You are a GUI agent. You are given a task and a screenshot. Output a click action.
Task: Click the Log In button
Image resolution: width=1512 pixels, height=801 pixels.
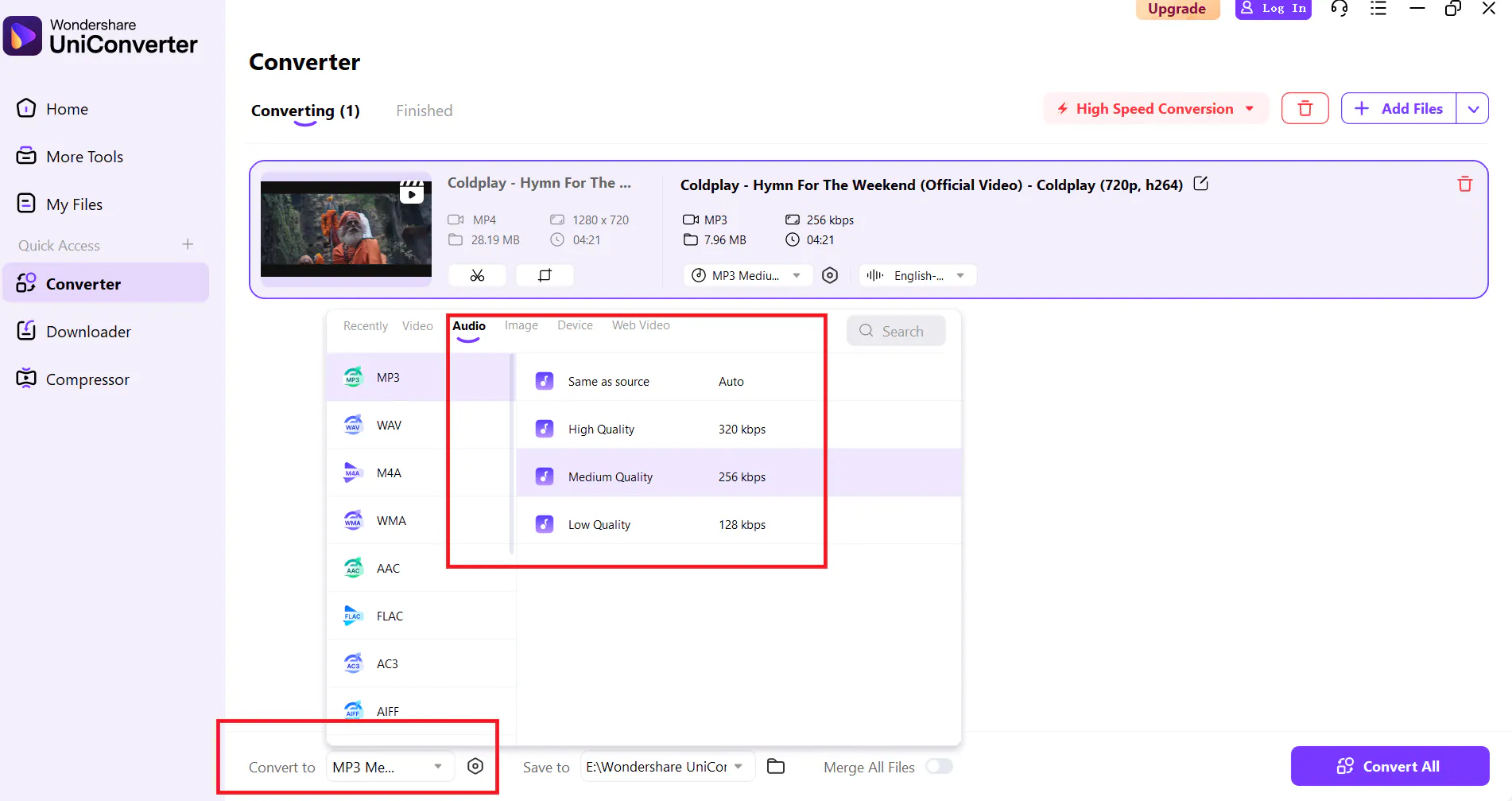point(1273,9)
